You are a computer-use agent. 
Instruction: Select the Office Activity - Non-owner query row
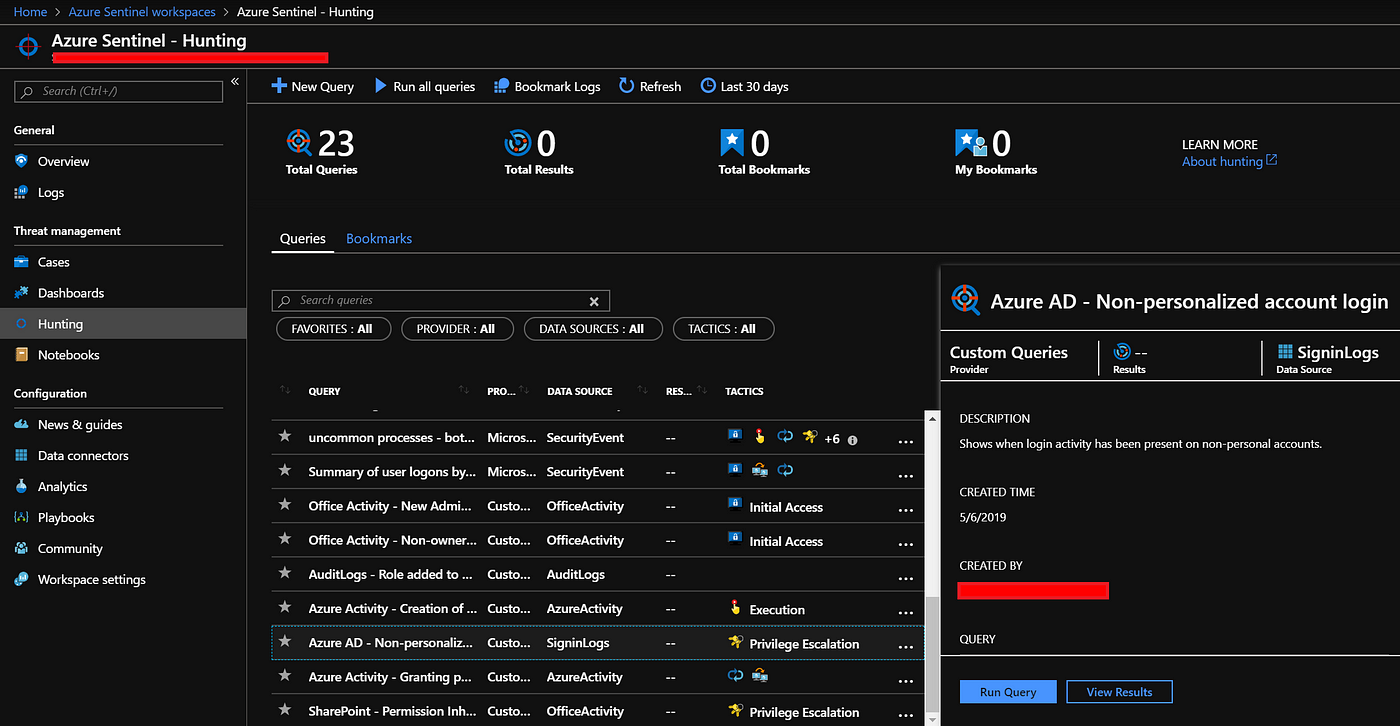[x=598, y=540]
